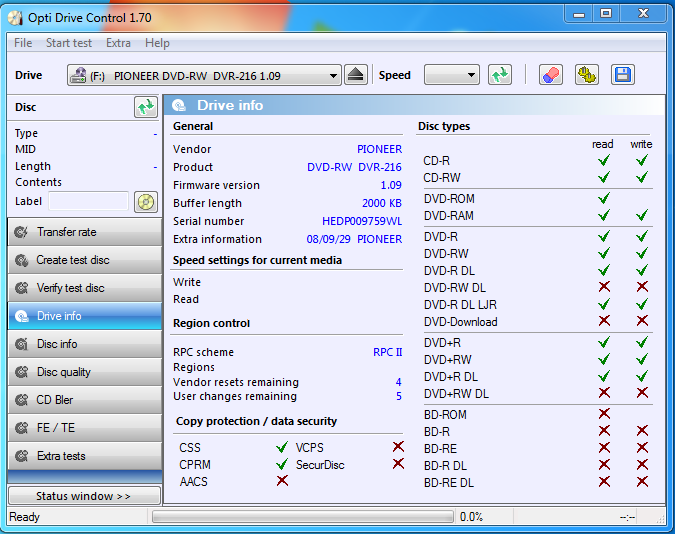Click the disc Label input field

coord(88,201)
